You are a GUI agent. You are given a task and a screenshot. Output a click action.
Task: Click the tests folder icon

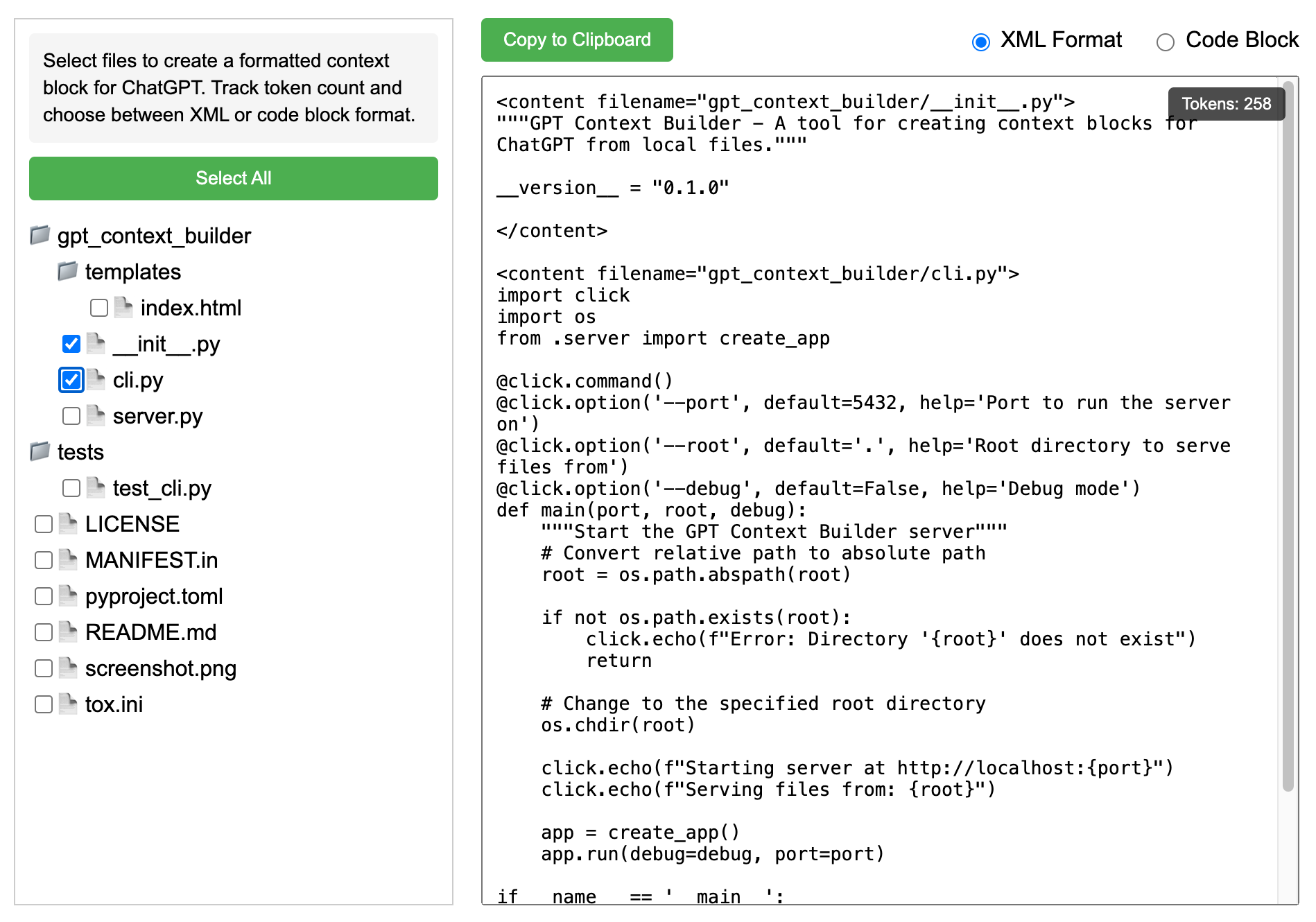coord(40,452)
